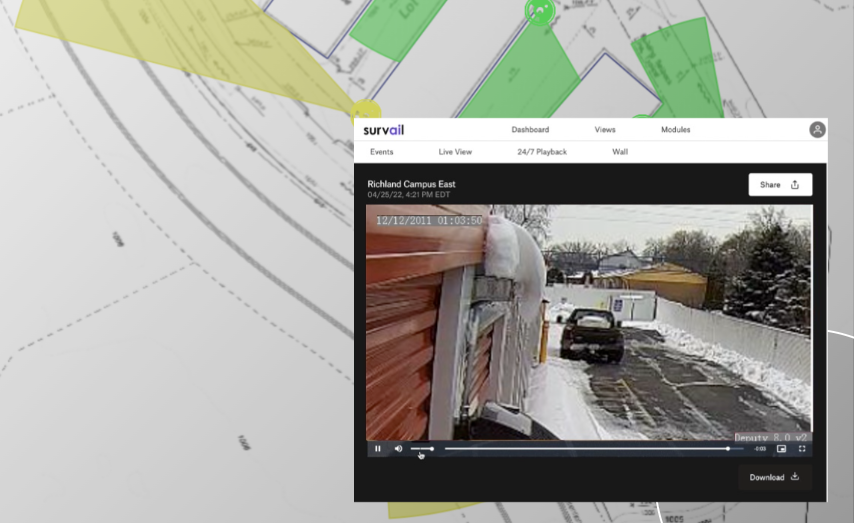Mute the video with speaker icon
This screenshot has height=523, width=854.
click(398, 449)
